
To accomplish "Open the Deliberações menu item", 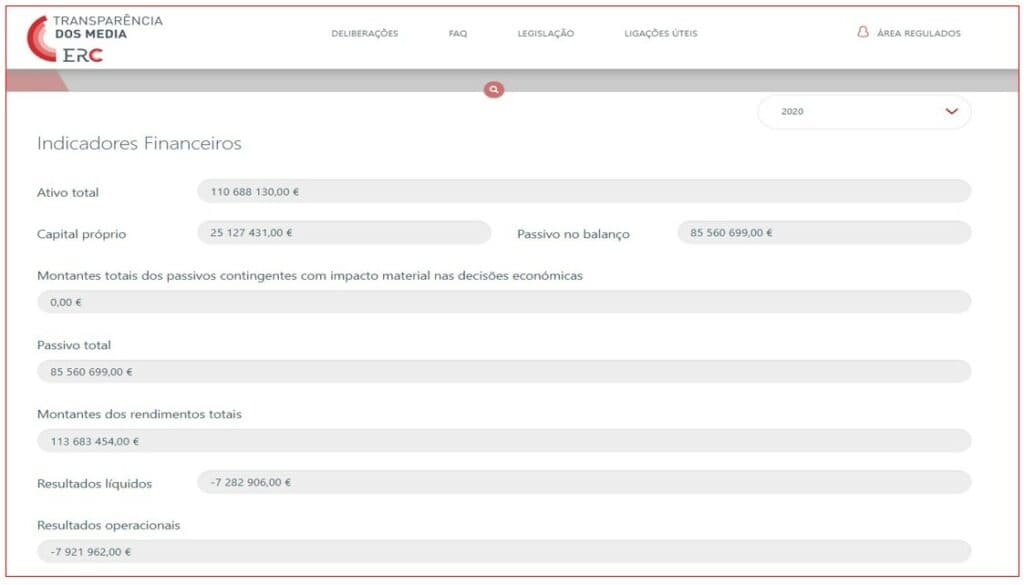I will point(364,34).
